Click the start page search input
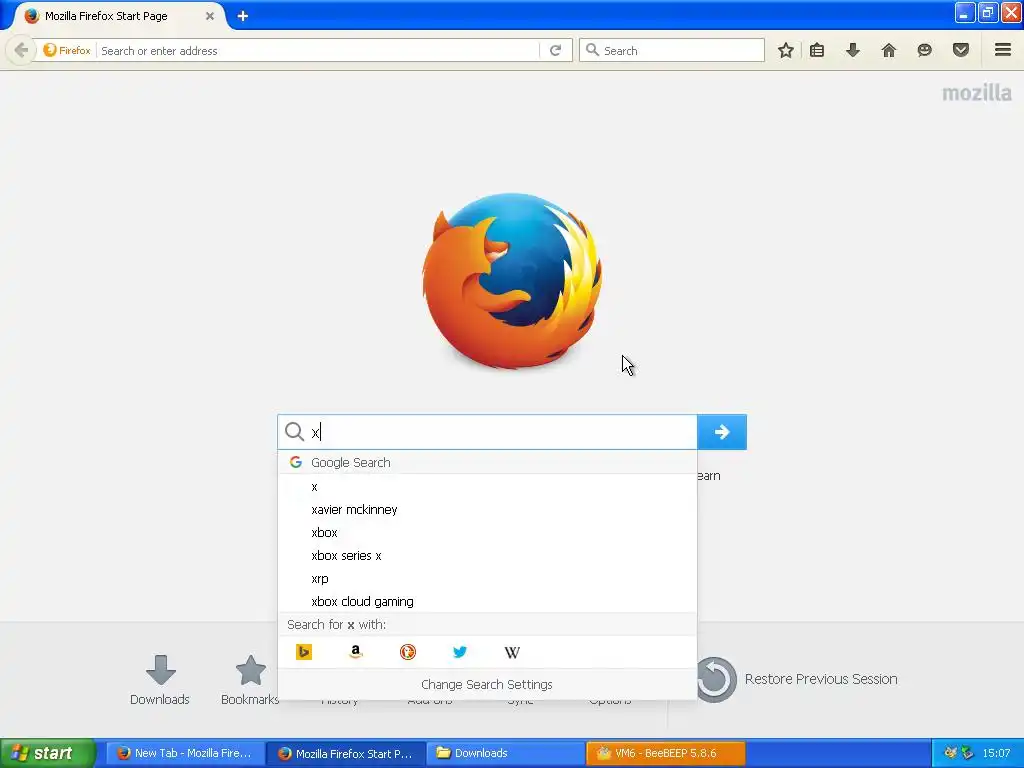The image size is (1024, 768). pos(487,432)
